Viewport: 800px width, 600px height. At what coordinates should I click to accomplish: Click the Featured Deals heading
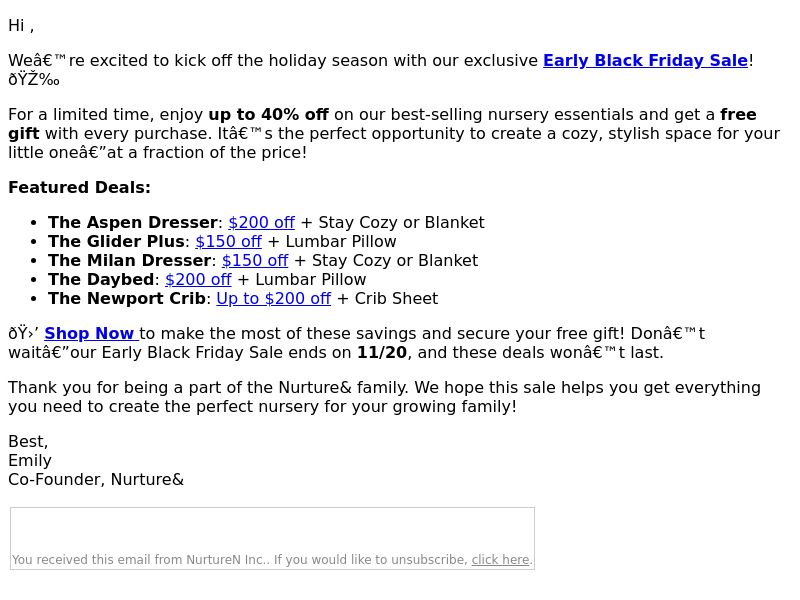[x=80, y=188]
